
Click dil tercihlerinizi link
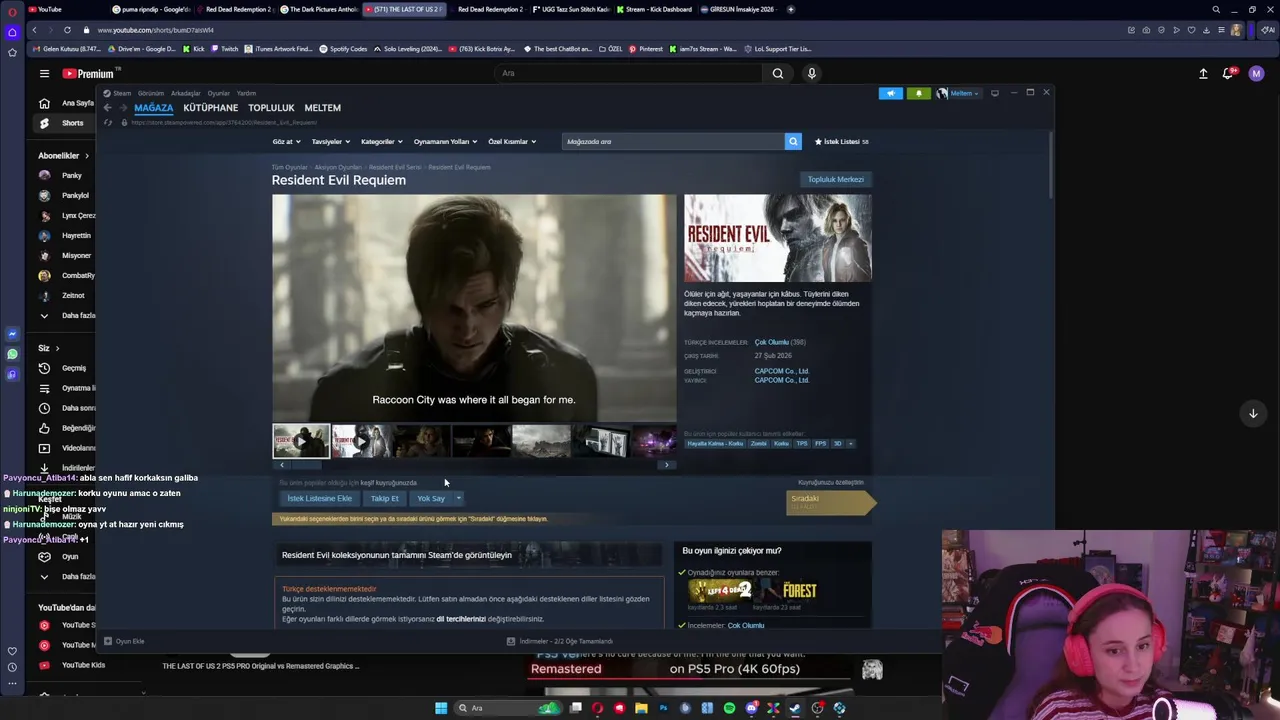(x=461, y=619)
